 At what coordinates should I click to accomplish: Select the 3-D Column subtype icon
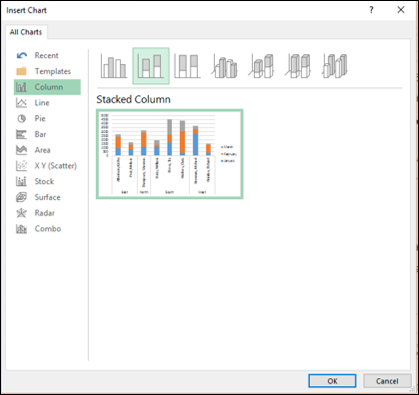coord(335,66)
